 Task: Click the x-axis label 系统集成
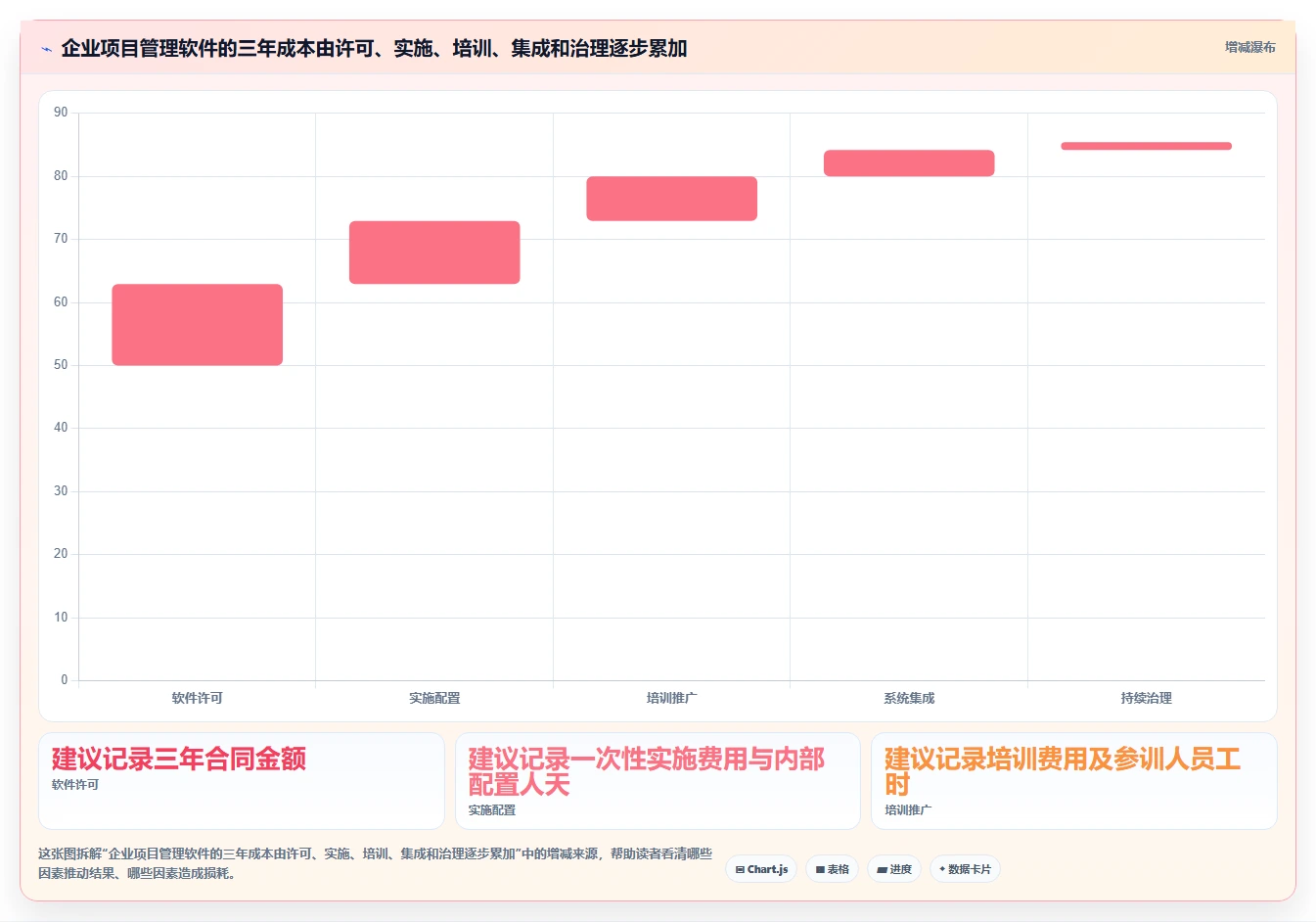pos(909,698)
